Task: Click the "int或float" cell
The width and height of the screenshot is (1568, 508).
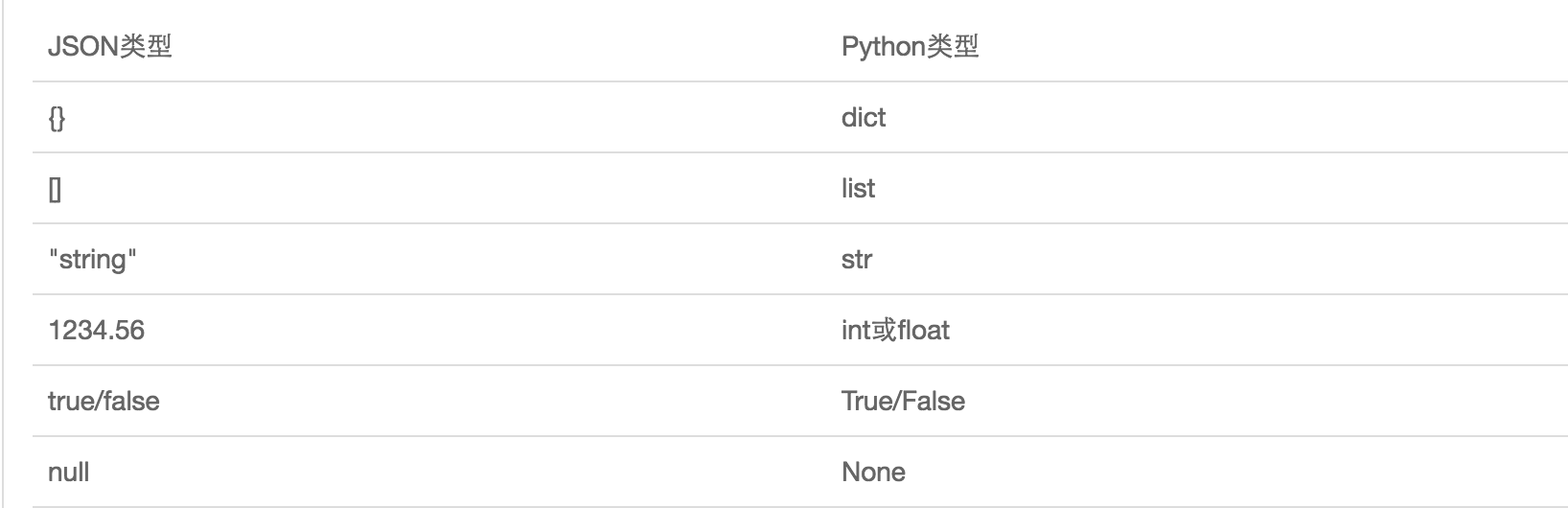Action: (x=895, y=330)
